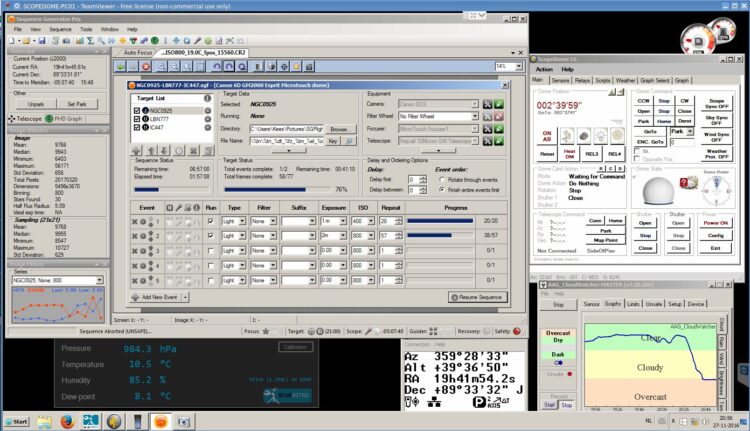
Task: Open the Action menu in ScopeDome
Action: point(544,69)
